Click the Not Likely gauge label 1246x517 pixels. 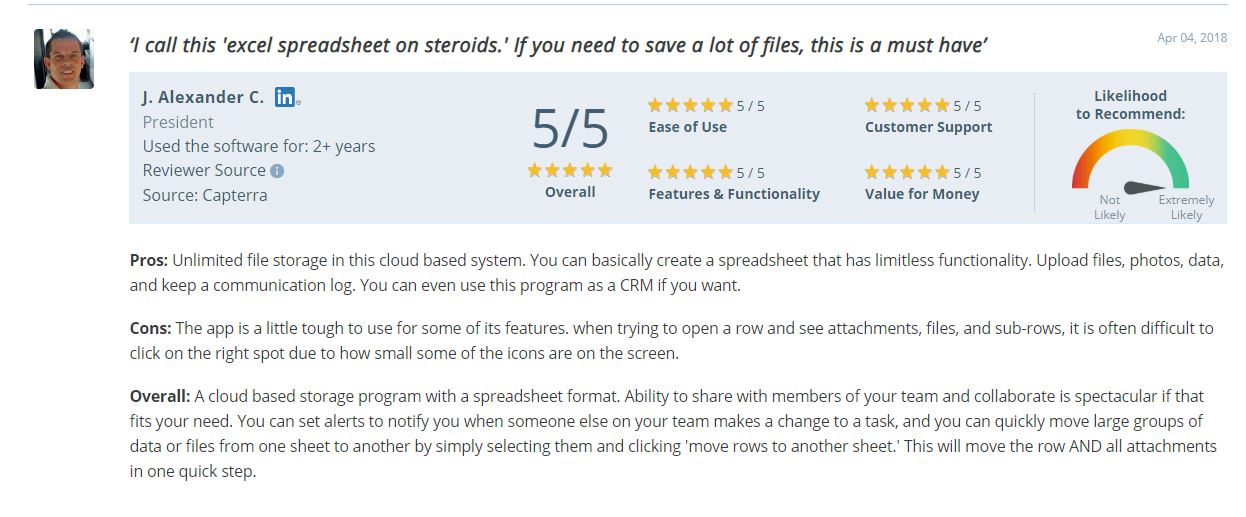1110,207
